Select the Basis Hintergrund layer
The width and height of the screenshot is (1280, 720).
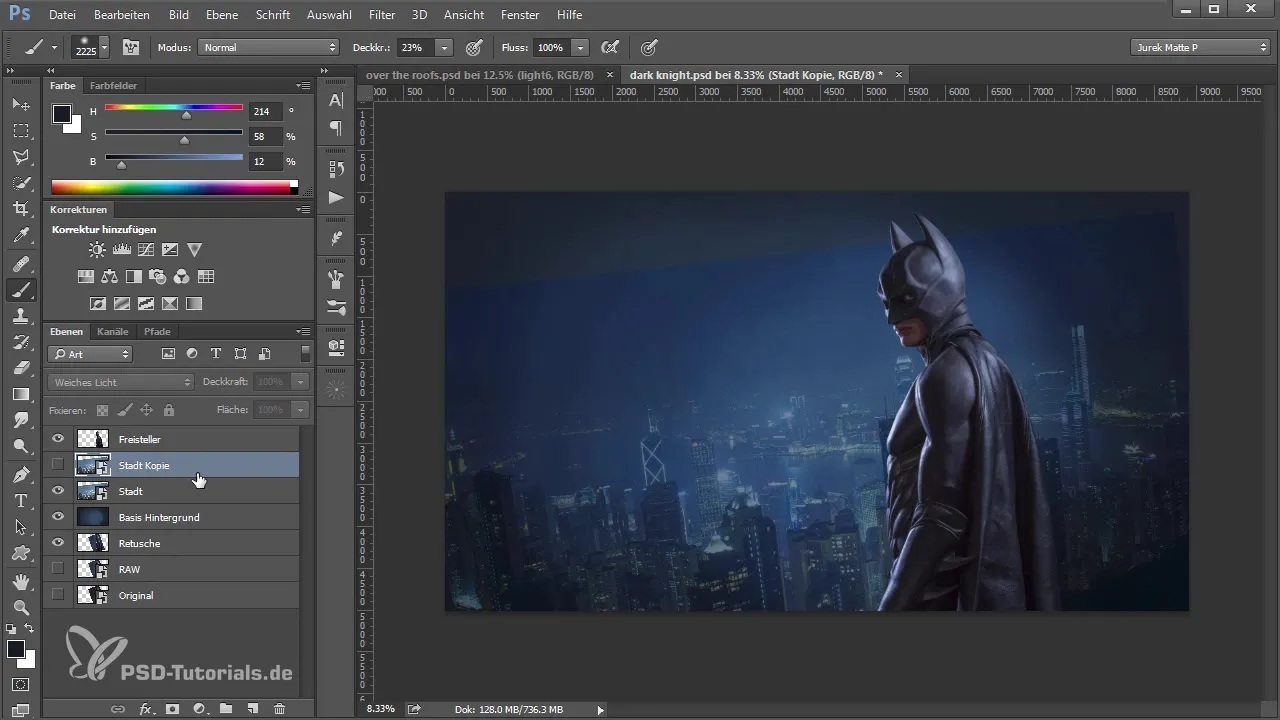pyautogui.click(x=160, y=517)
